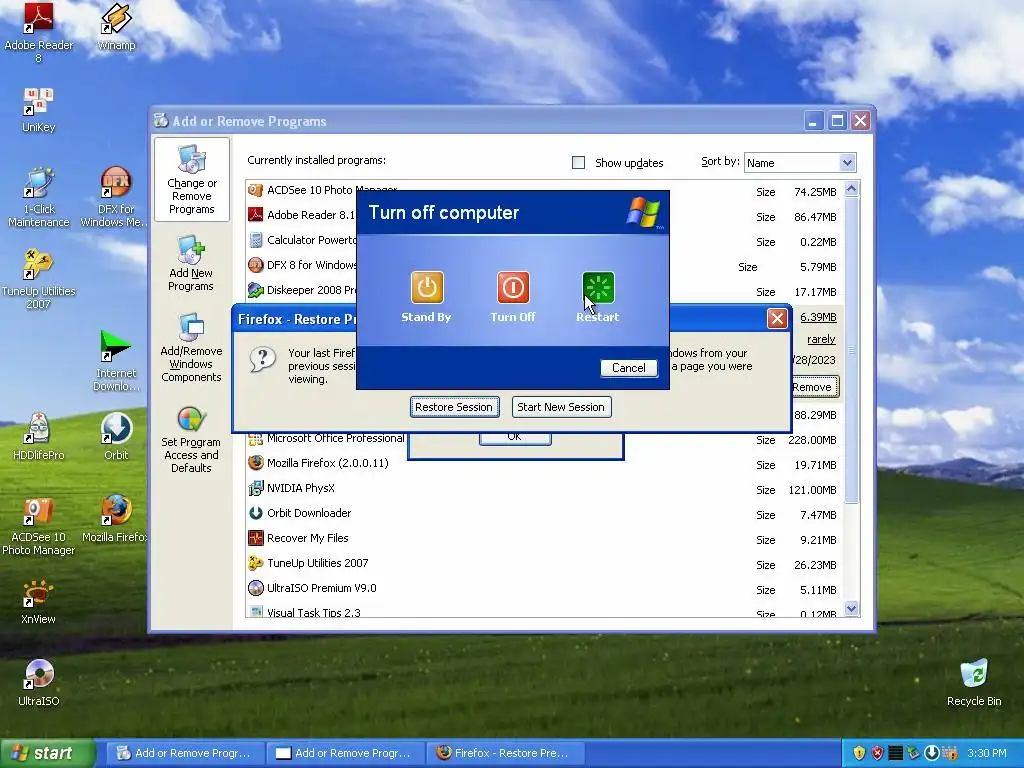Open Orbit desktop shortcut

(x=116, y=436)
